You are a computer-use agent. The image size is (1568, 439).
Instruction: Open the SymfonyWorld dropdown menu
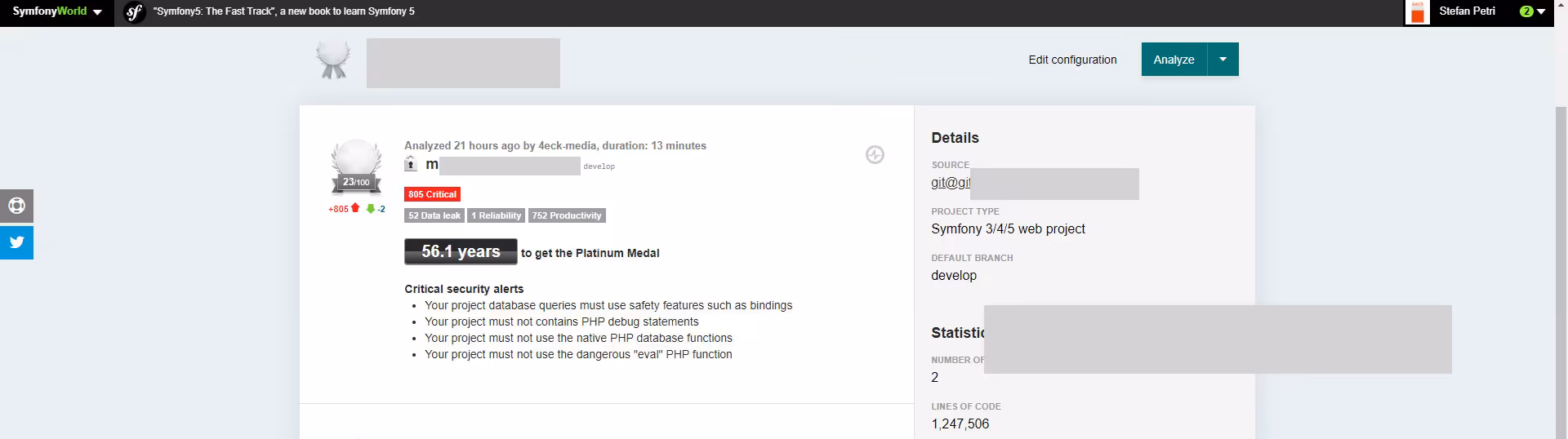click(x=57, y=12)
